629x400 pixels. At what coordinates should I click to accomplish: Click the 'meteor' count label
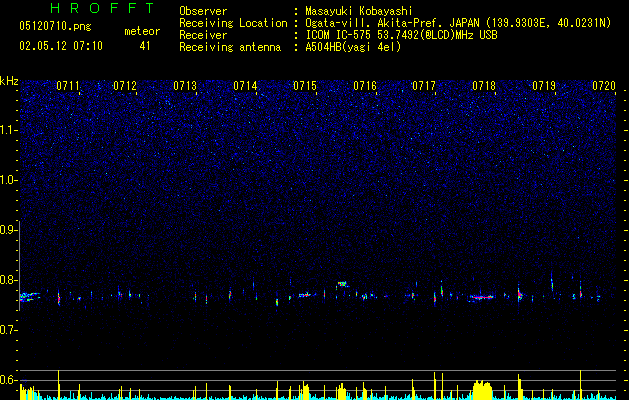pos(142,31)
